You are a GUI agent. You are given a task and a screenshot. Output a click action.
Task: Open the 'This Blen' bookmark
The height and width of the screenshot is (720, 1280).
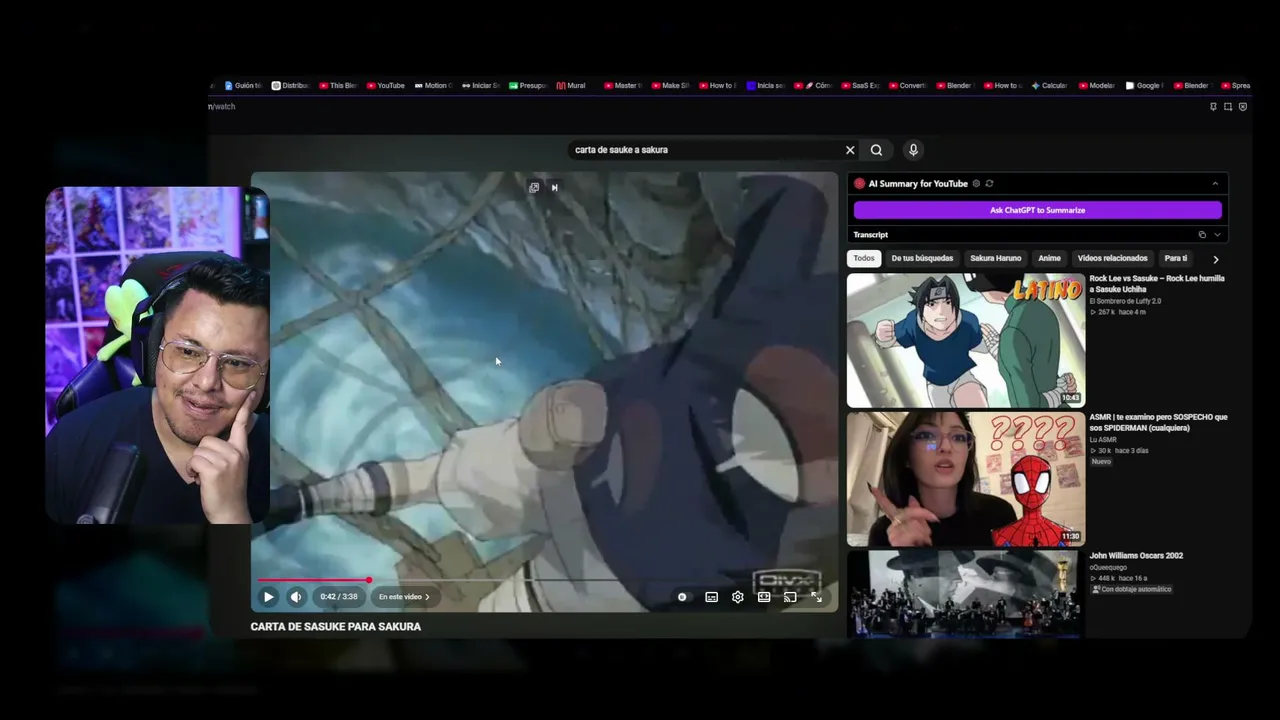point(339,86)
